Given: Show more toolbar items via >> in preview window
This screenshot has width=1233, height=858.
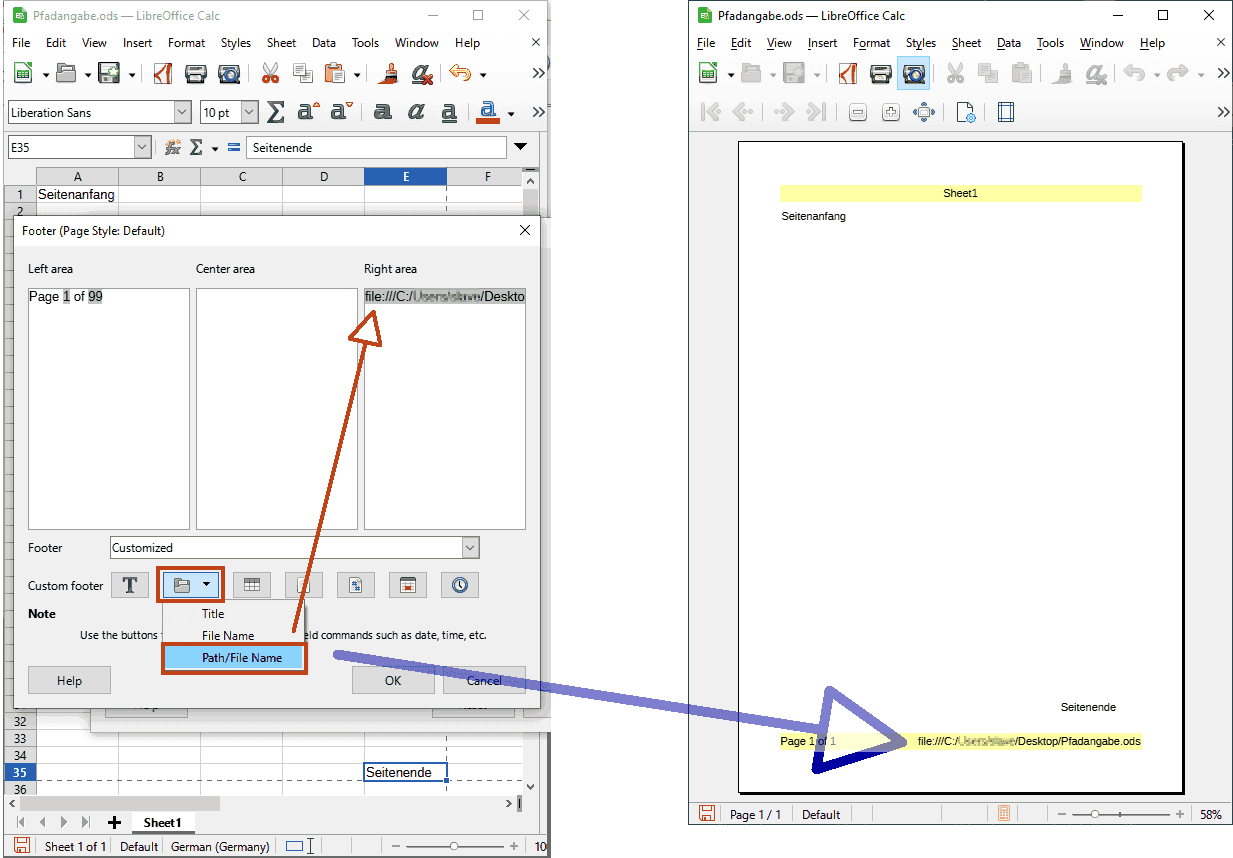Looking at the screenshot, I should coord(1223,73).
